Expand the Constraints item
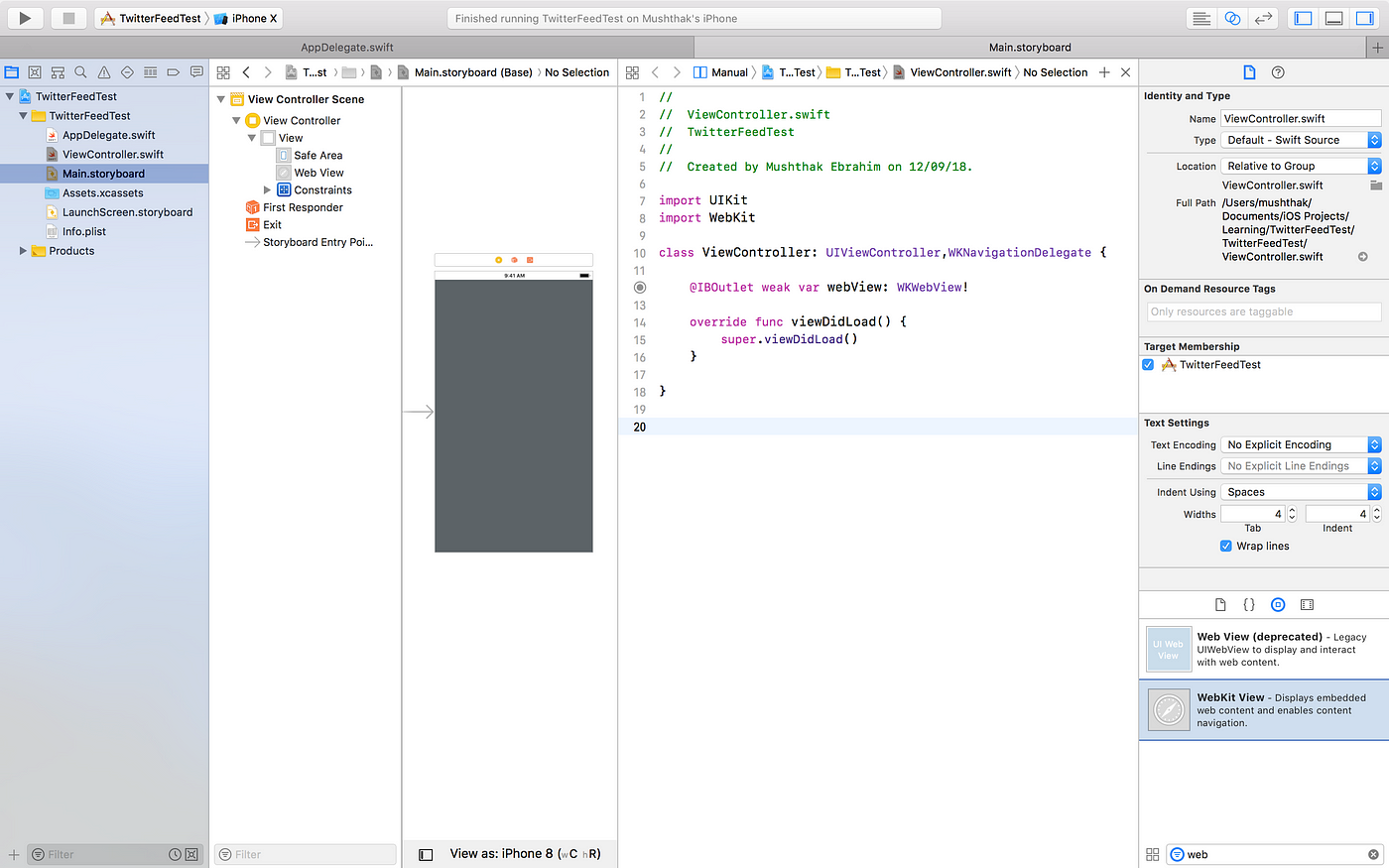 (x=267, y=190)
